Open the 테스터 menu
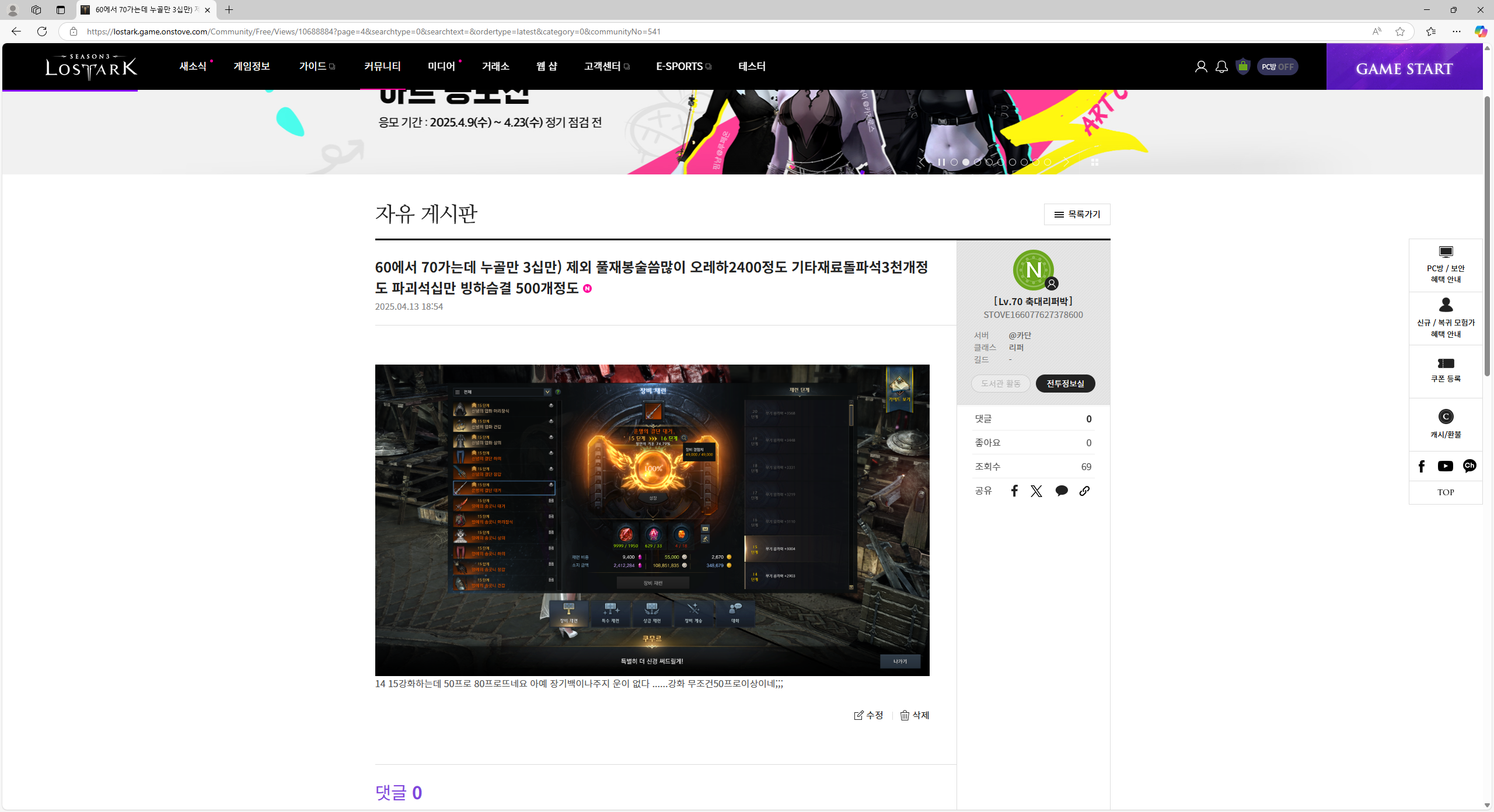The height and width of the screenshot is (812, 1494). coord(752,66)
